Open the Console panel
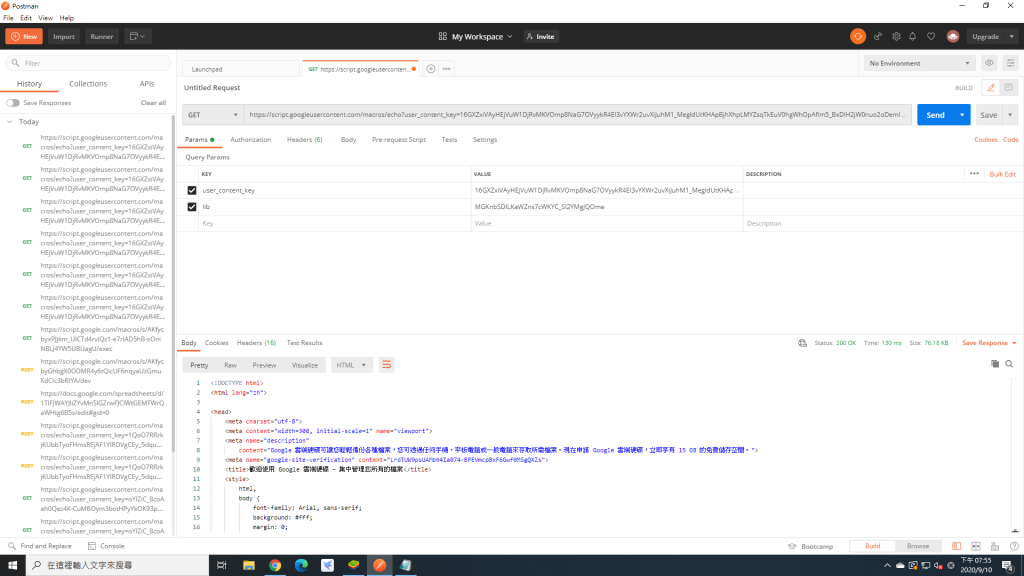Image resolution: width=1024 pixels, height=576 pixels. point(106,546)
